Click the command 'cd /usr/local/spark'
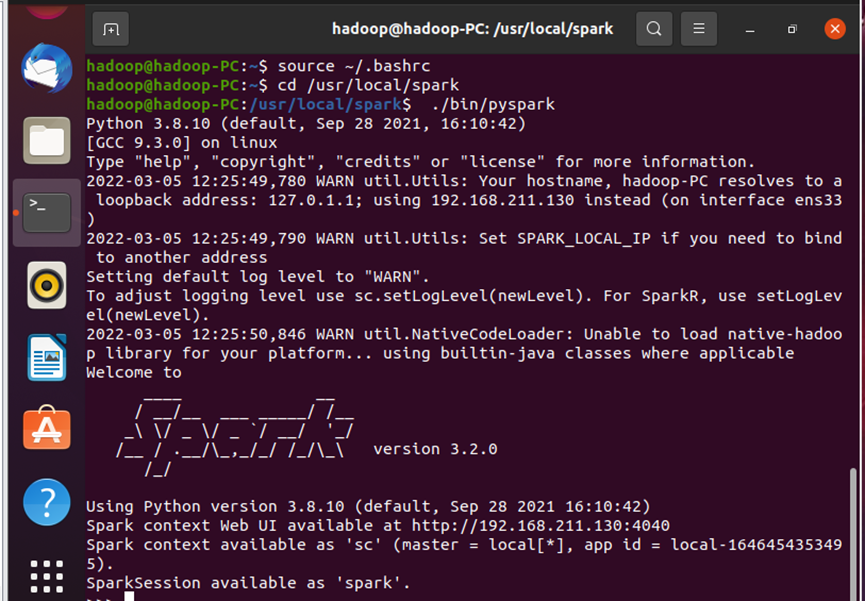Viewport: 865px width, 601px height. click(368, 86)
